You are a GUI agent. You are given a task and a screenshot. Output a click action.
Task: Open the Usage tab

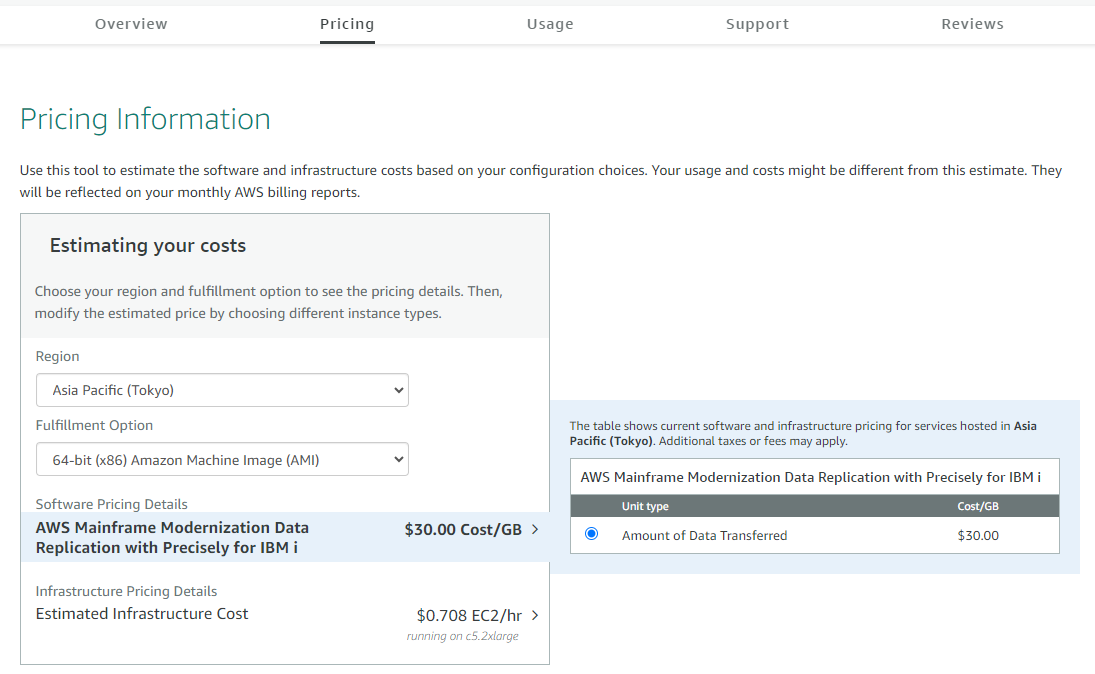(550, 24)
